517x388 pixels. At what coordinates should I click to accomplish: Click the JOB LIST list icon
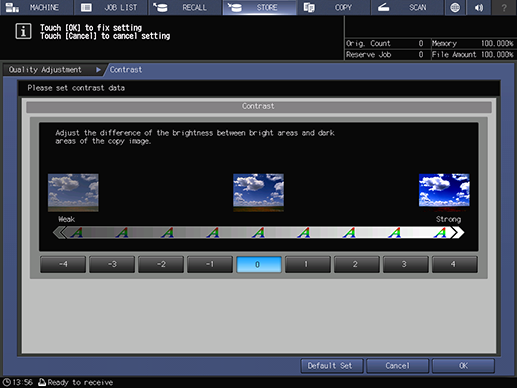[86, 7]
